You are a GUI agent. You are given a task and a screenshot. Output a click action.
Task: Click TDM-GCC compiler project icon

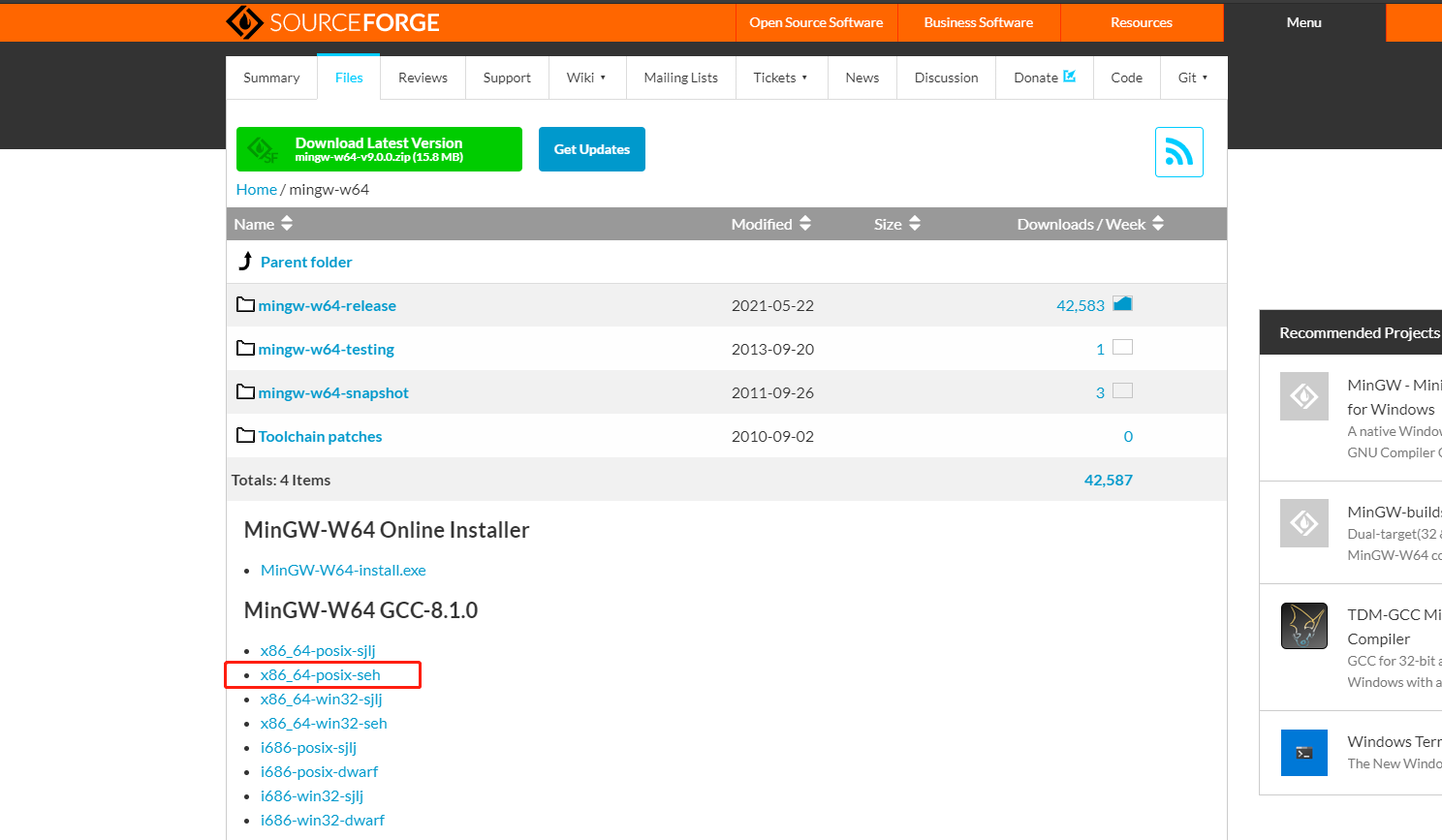pyautogui.click(x=1303, y=626)
